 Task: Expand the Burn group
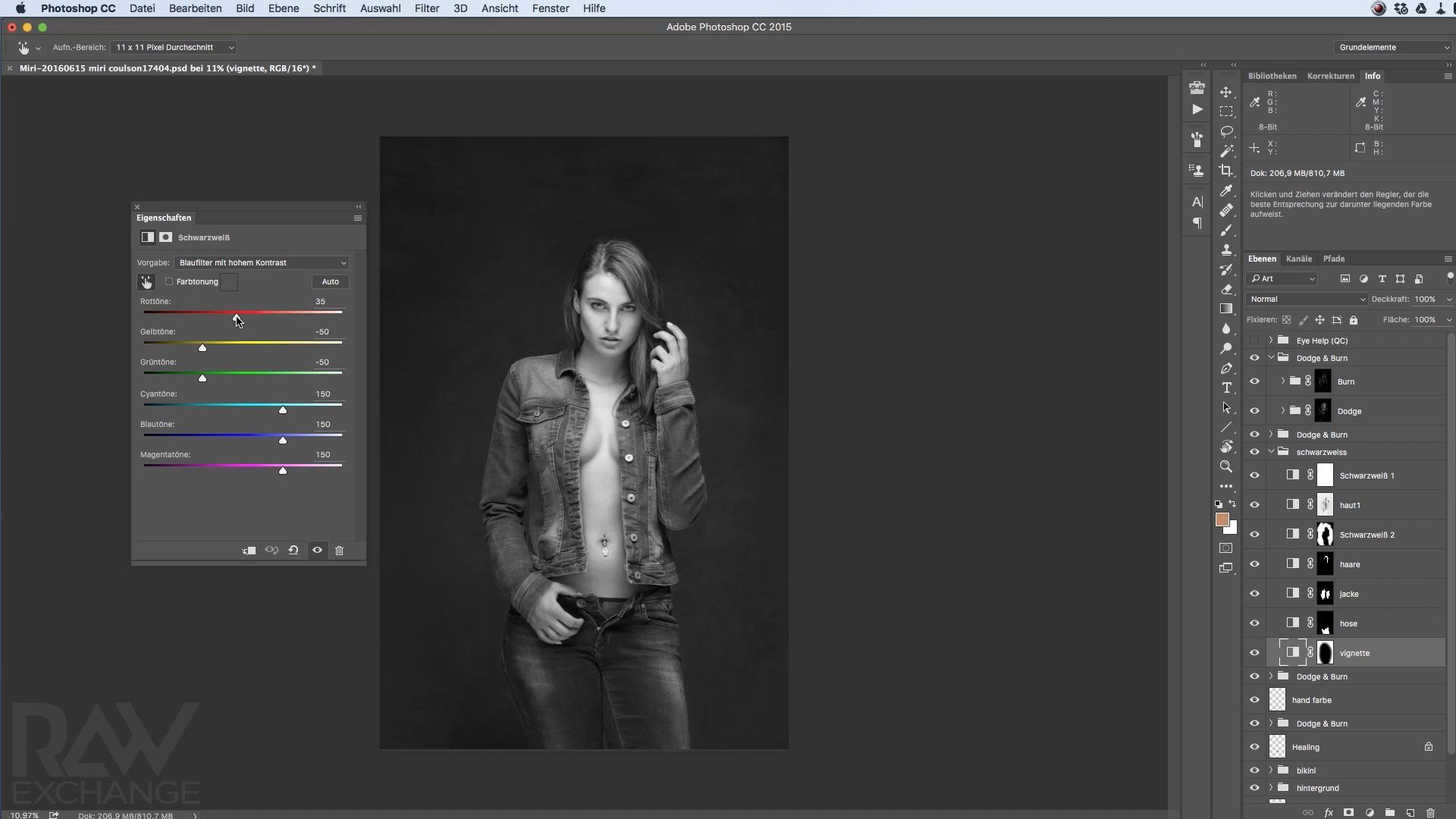[1282, 381]
